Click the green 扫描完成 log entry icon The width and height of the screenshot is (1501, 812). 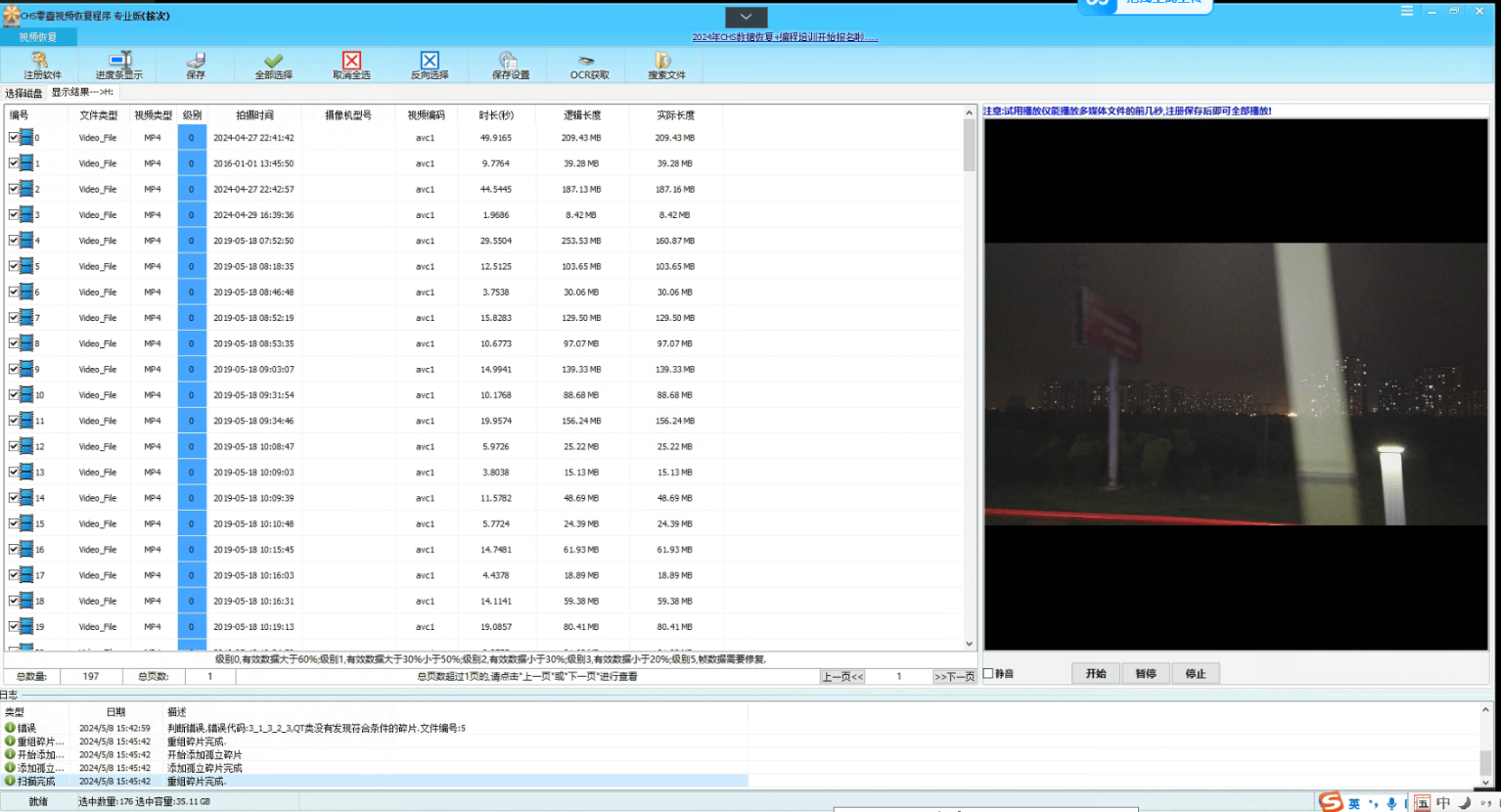10,781
